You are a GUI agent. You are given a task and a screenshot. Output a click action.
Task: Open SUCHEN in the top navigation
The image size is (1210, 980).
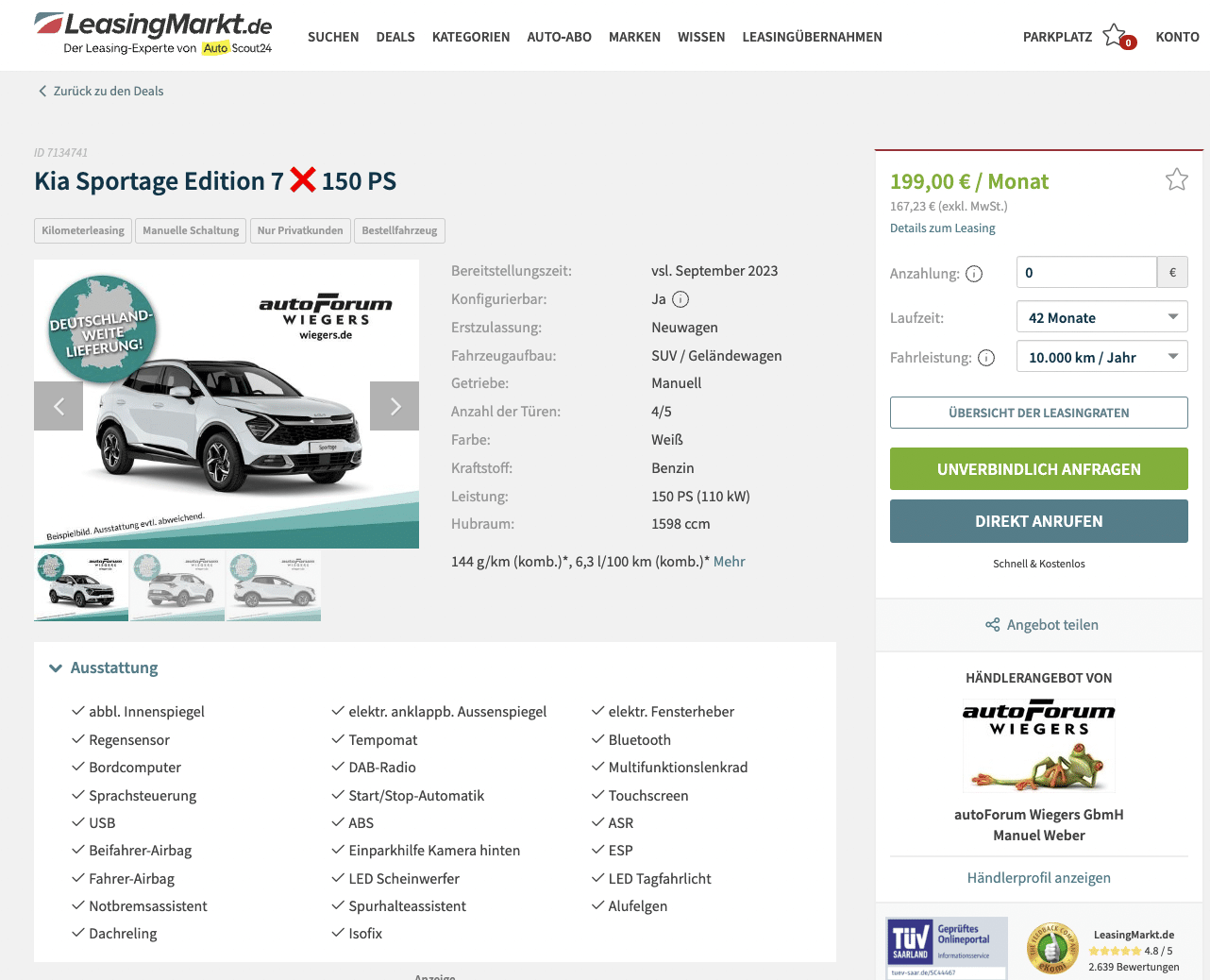[333, 37]
